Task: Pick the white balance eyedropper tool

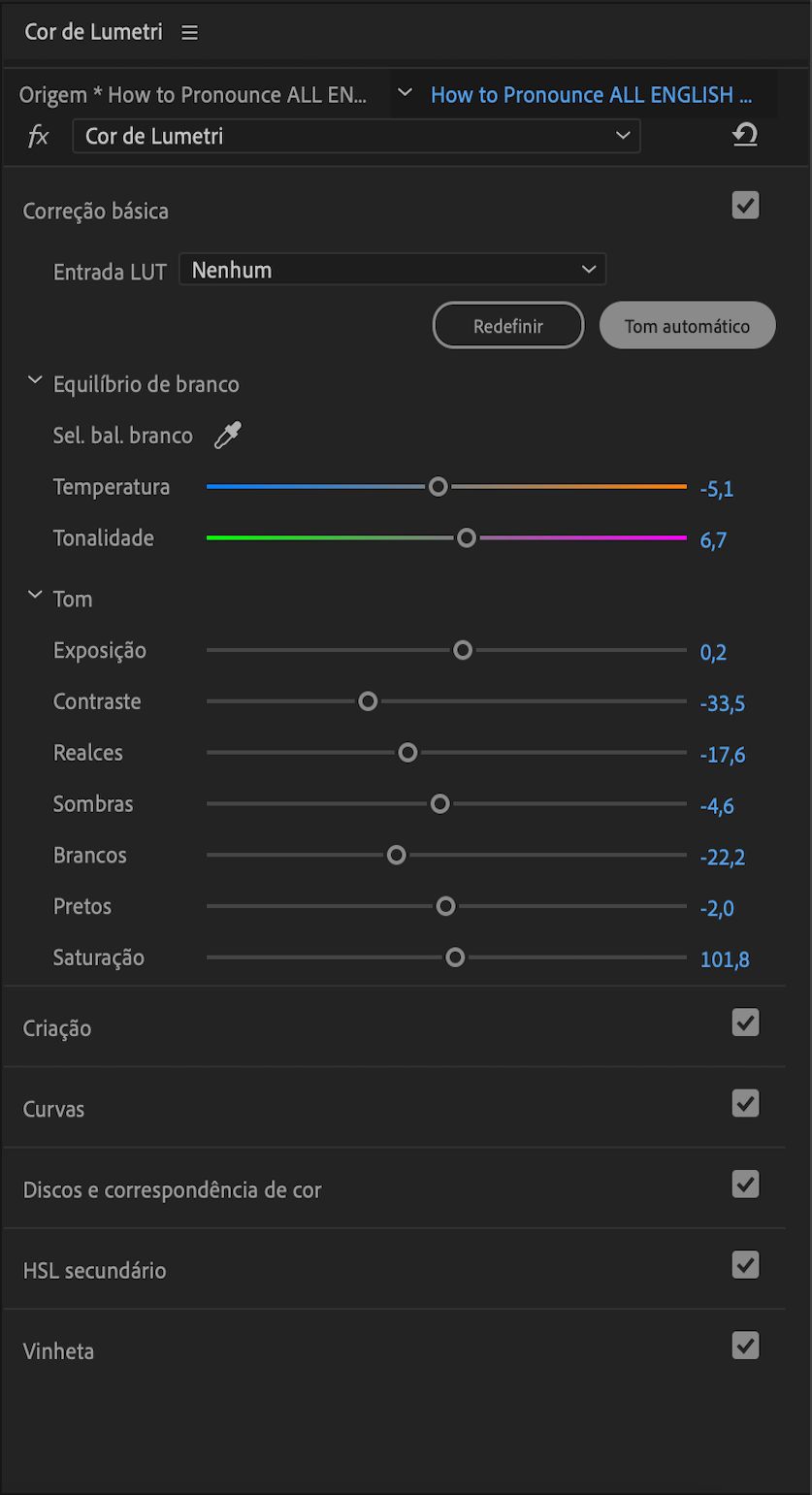Action: 227,436
